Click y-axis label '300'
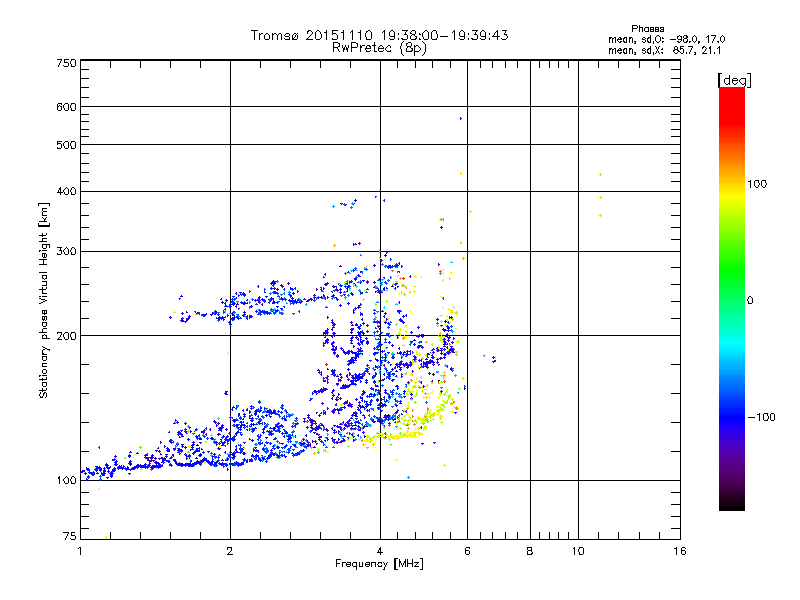800x600 pixels. (x=66, y=251)
